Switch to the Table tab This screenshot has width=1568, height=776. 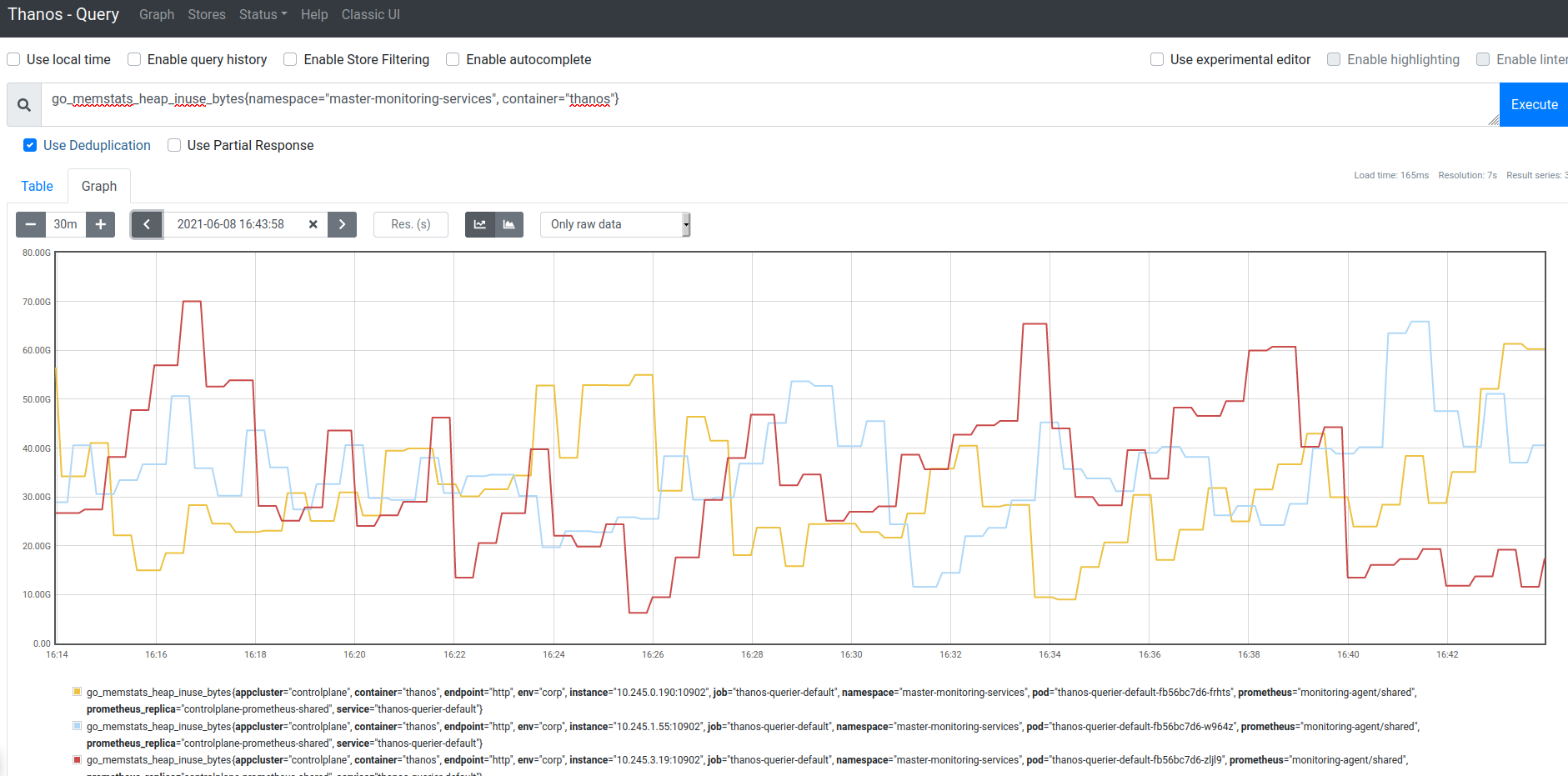(37, 186)
